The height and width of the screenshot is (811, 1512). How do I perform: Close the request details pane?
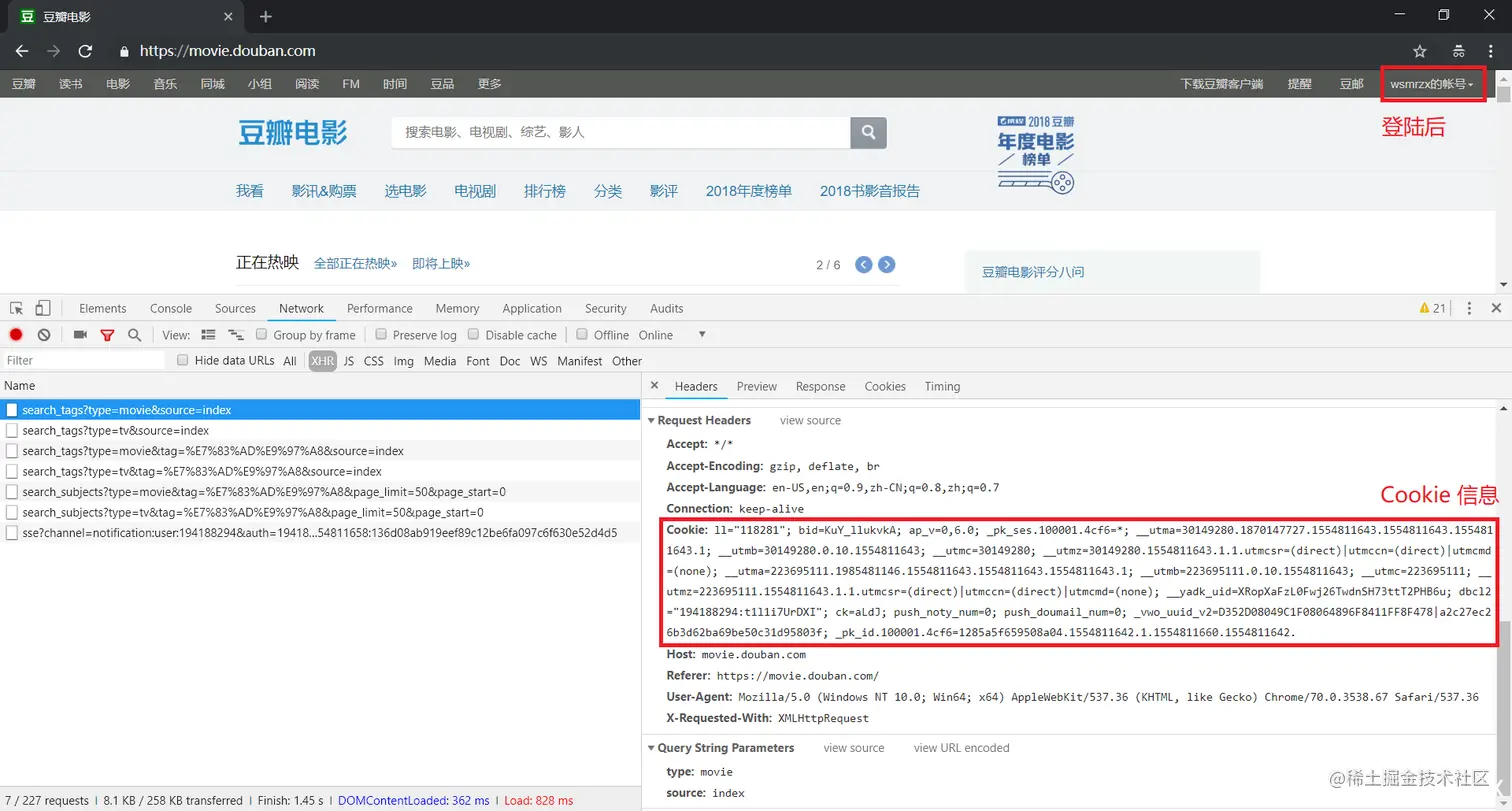654,386
